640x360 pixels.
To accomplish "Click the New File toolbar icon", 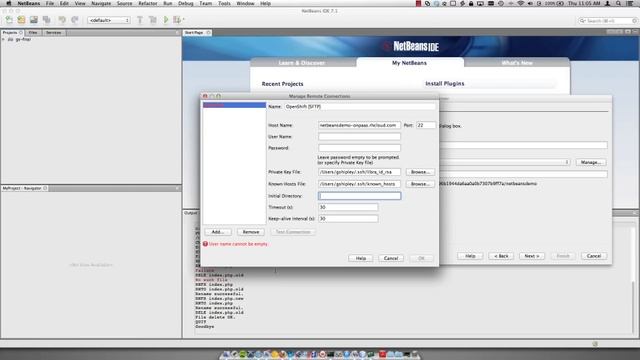I will coord(9,20).
